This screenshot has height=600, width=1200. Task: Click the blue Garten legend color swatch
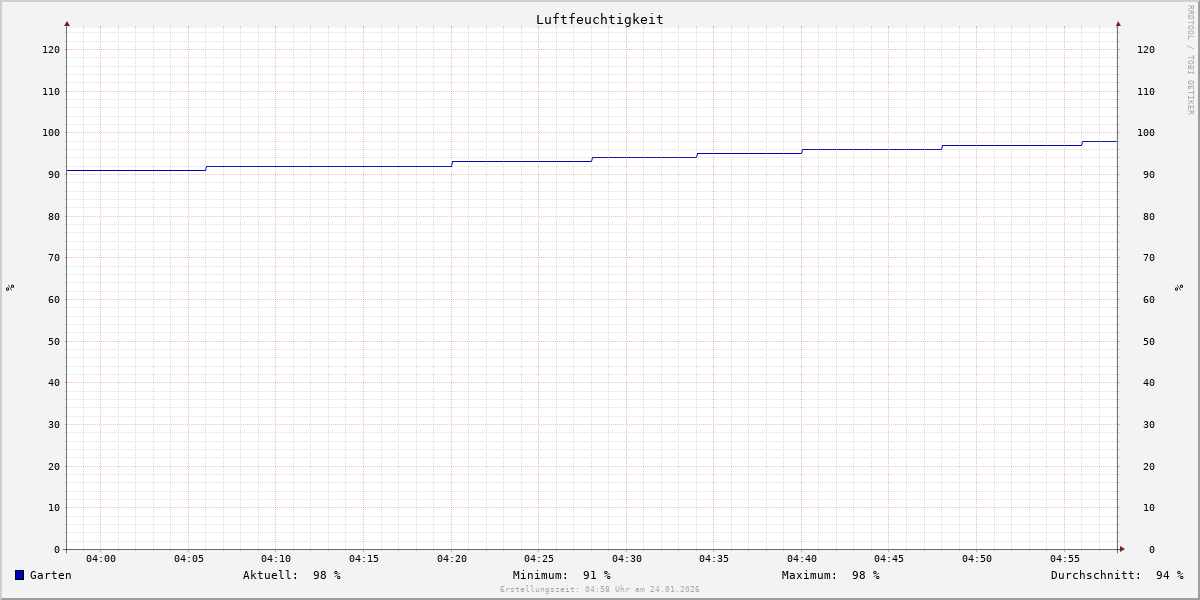[x=19, y=575]
